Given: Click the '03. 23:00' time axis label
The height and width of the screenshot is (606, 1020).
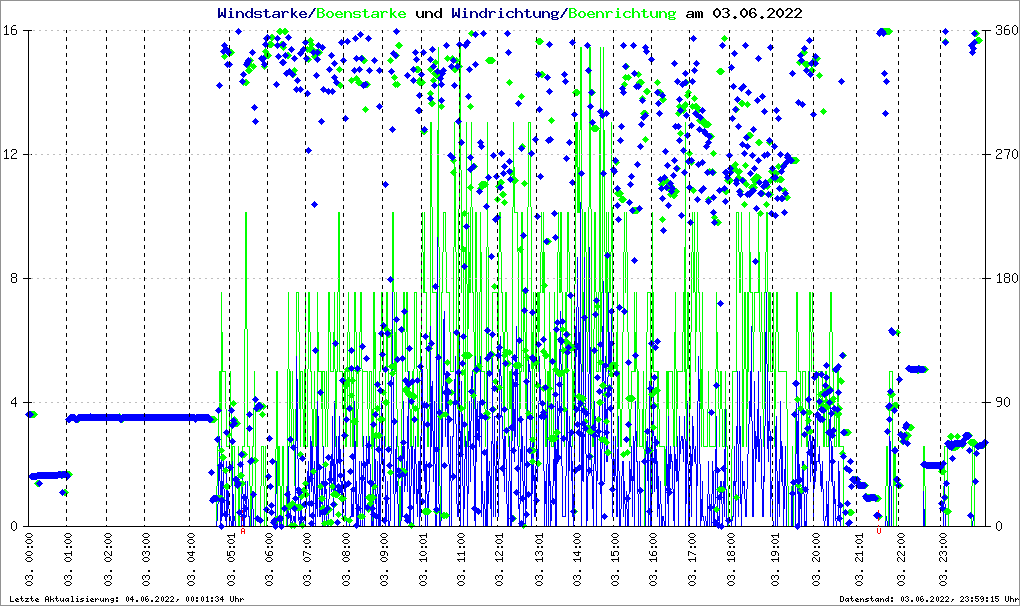Looking at the screenshot, I should tap(943, 559).
